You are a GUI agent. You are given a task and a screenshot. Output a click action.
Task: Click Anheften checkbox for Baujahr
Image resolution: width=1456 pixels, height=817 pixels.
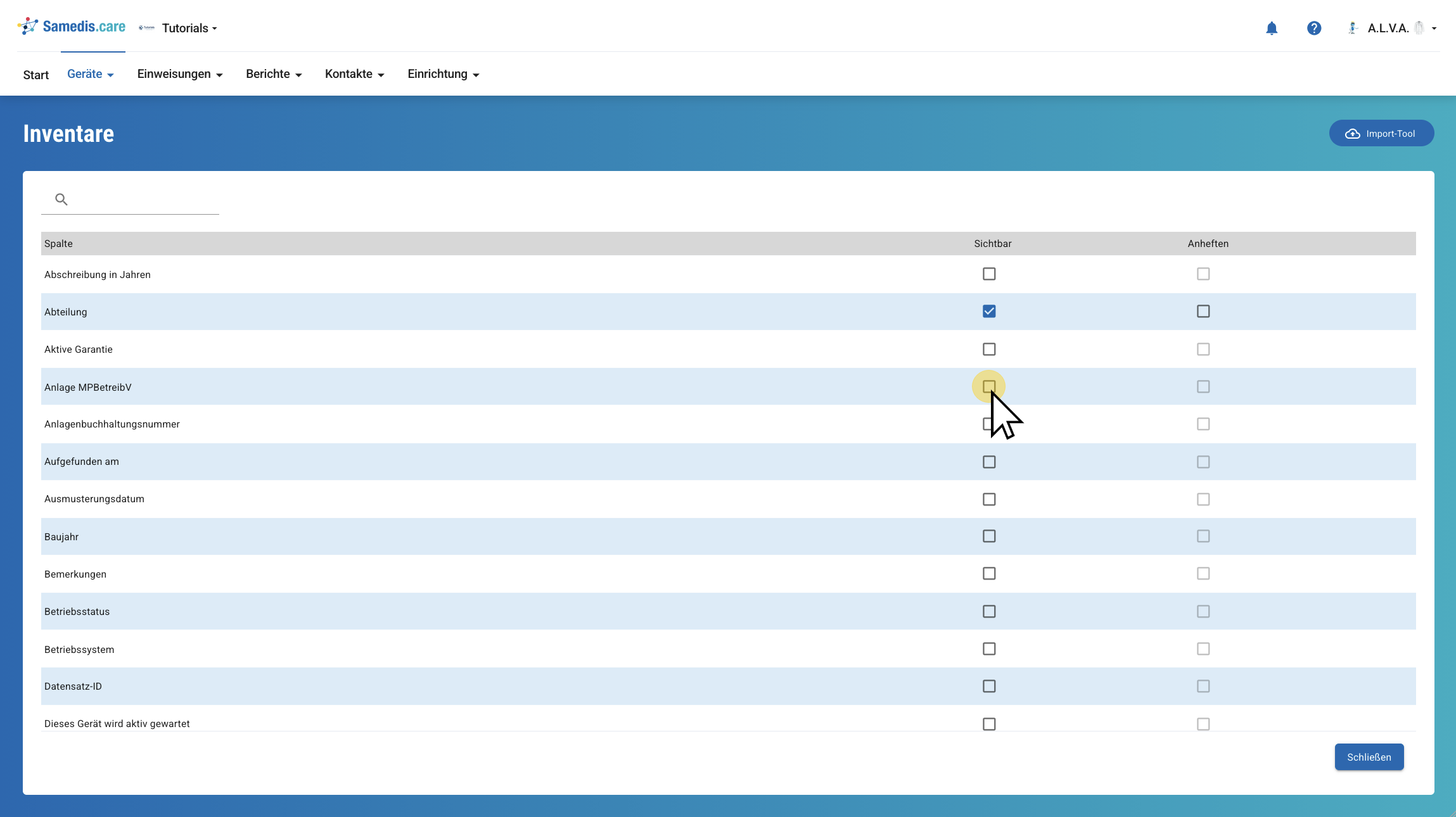tap(1203, 536)
